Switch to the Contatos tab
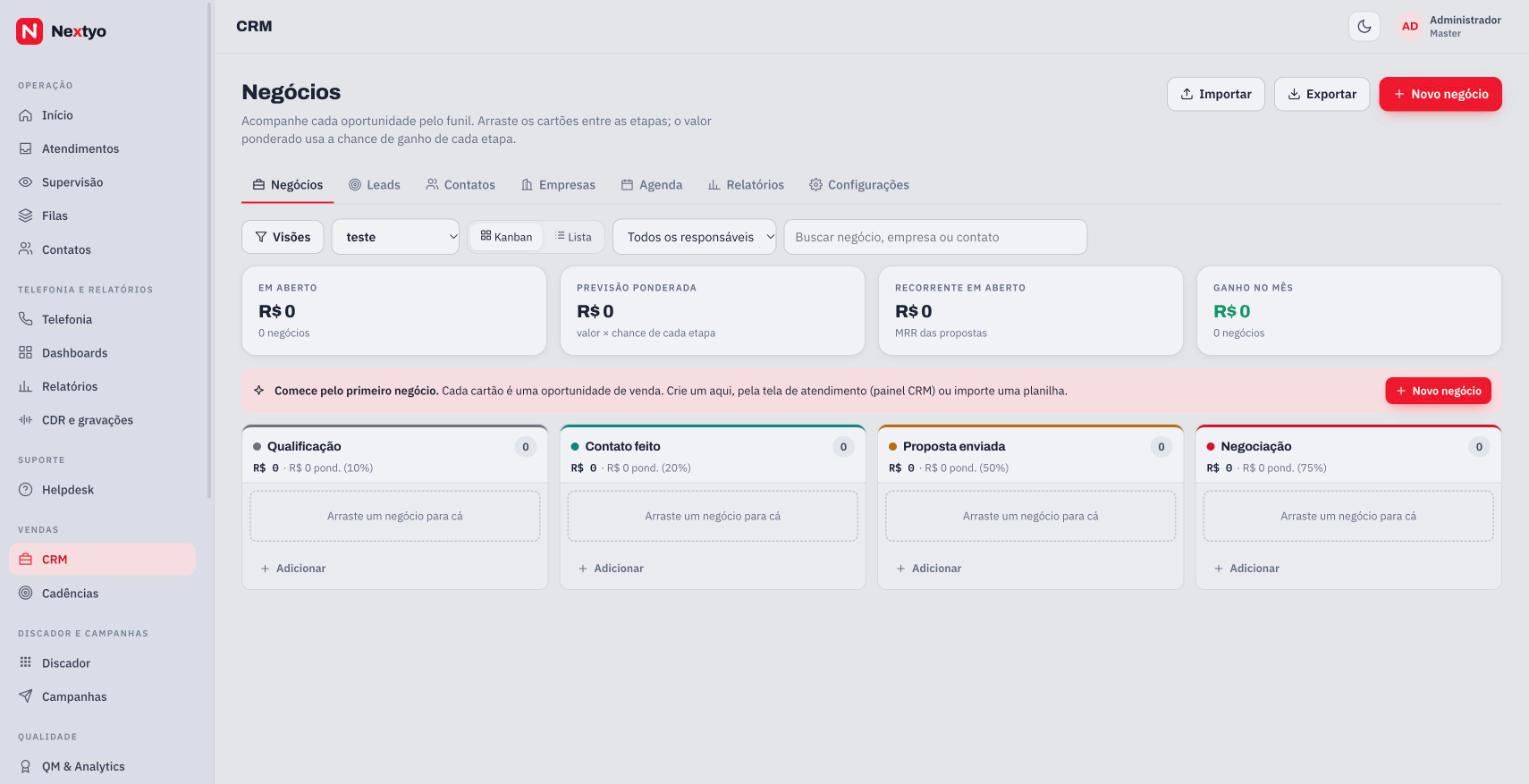This screenshot has width=1529, height=784. point(460,185)
